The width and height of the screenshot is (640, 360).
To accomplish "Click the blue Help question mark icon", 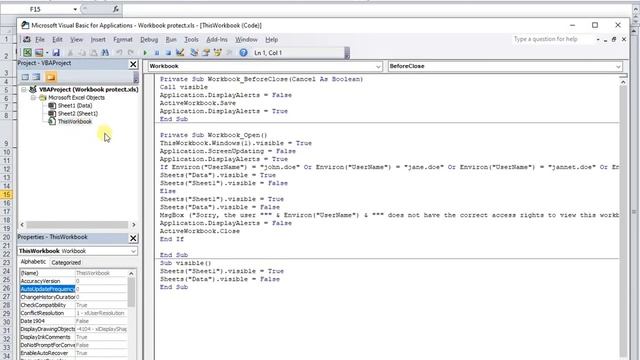I will [x=243, y=53].
